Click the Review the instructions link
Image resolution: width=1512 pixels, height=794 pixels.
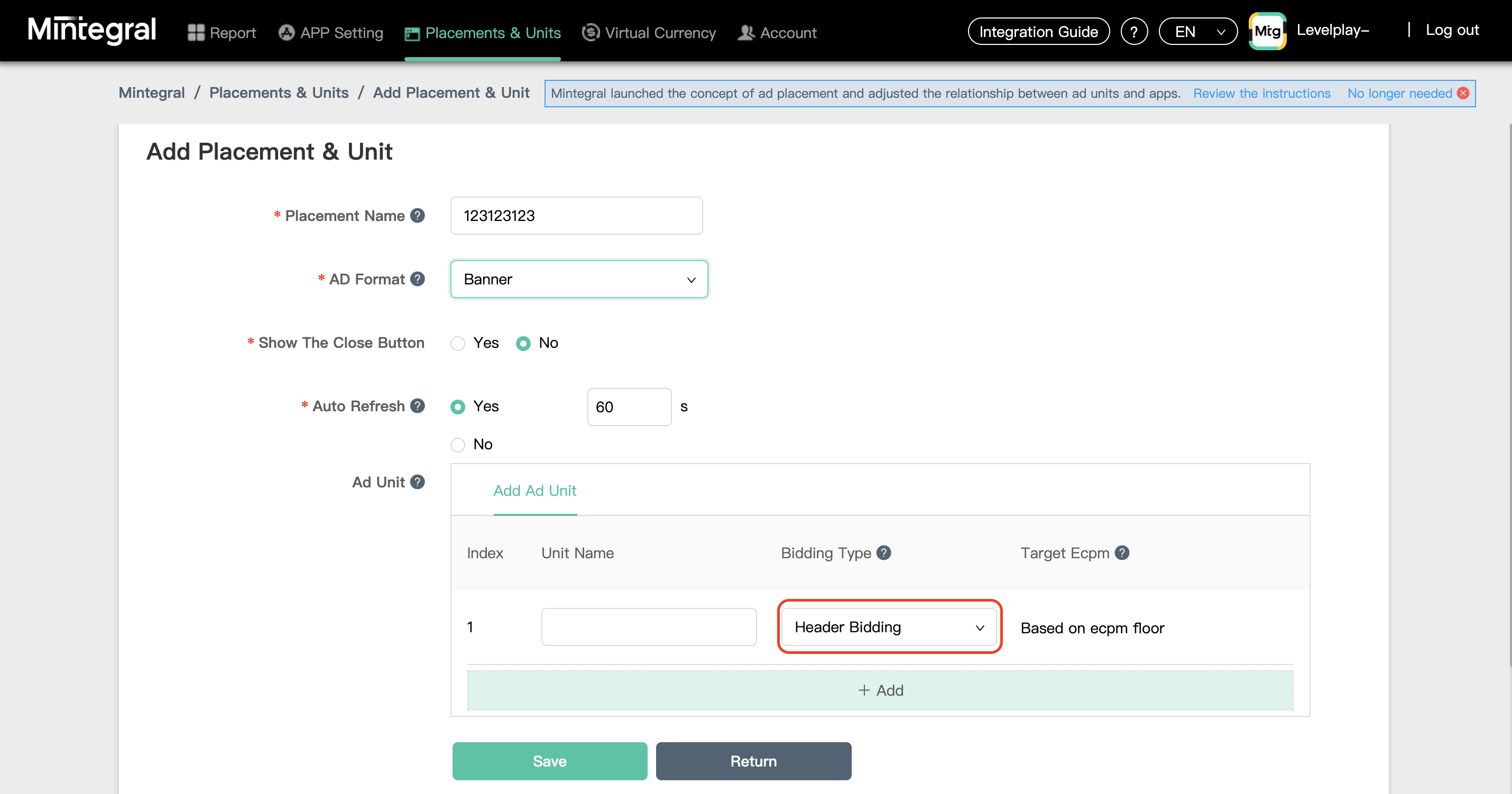pyautogui.click(x=1261, y=94)
